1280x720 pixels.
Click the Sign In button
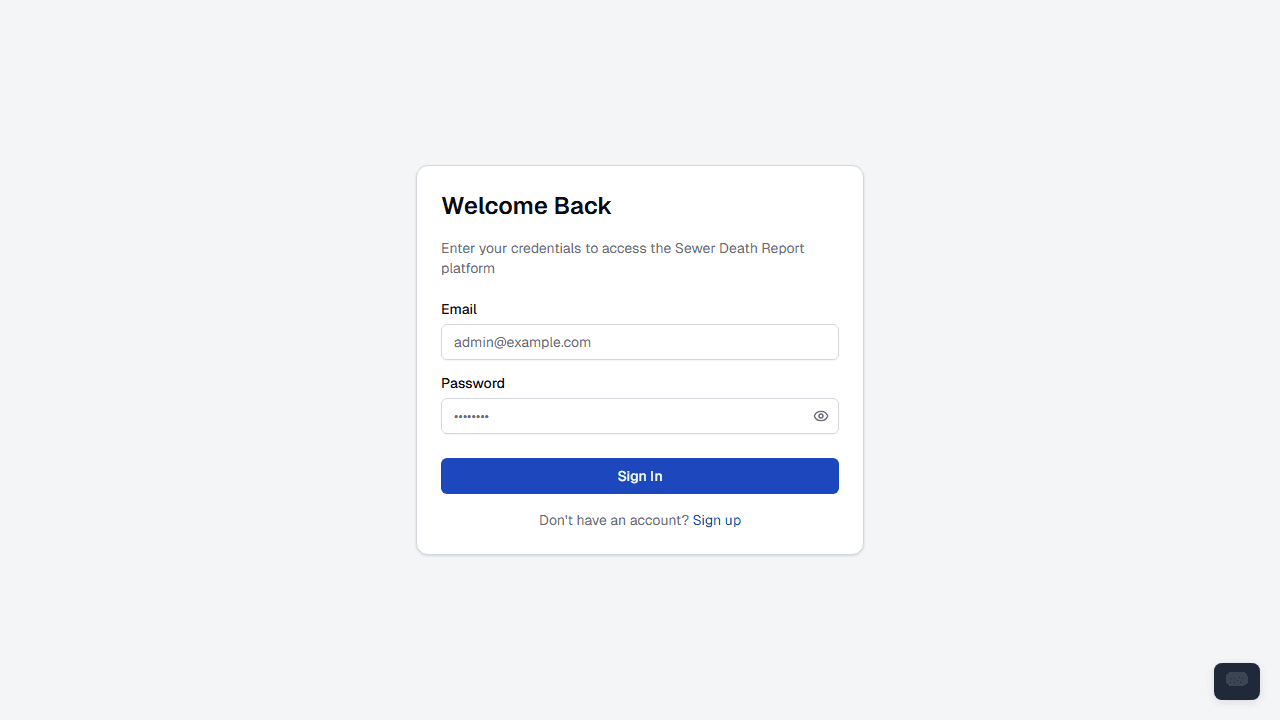coord(640,476)
